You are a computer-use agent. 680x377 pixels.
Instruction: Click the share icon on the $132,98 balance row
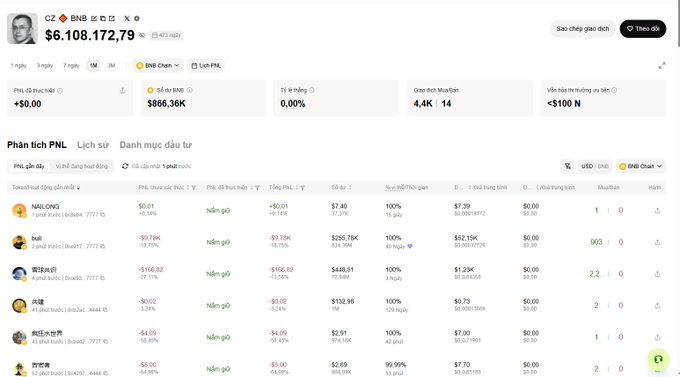click(x=657, y=305)
